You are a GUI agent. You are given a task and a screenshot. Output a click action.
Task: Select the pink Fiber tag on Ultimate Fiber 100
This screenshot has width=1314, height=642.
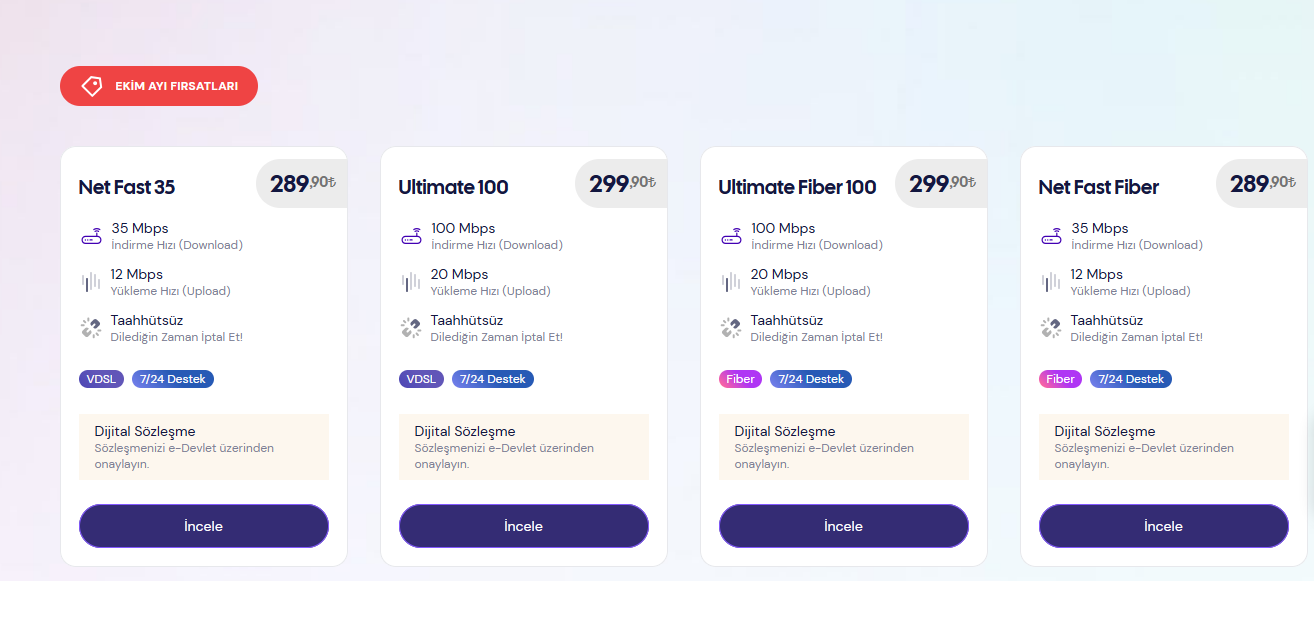click(x=741, y=379)
